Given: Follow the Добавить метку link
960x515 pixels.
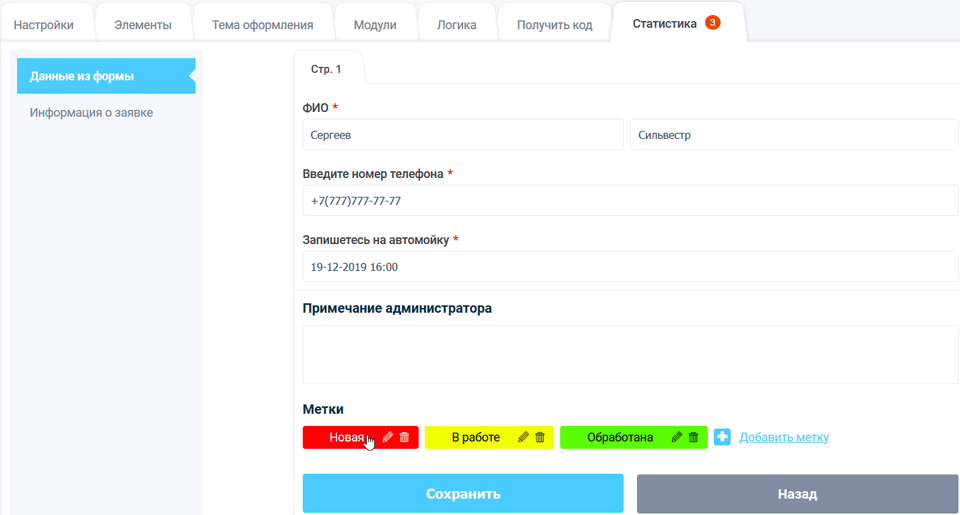Looking at the screenshot, I should (x=784, y=437).
